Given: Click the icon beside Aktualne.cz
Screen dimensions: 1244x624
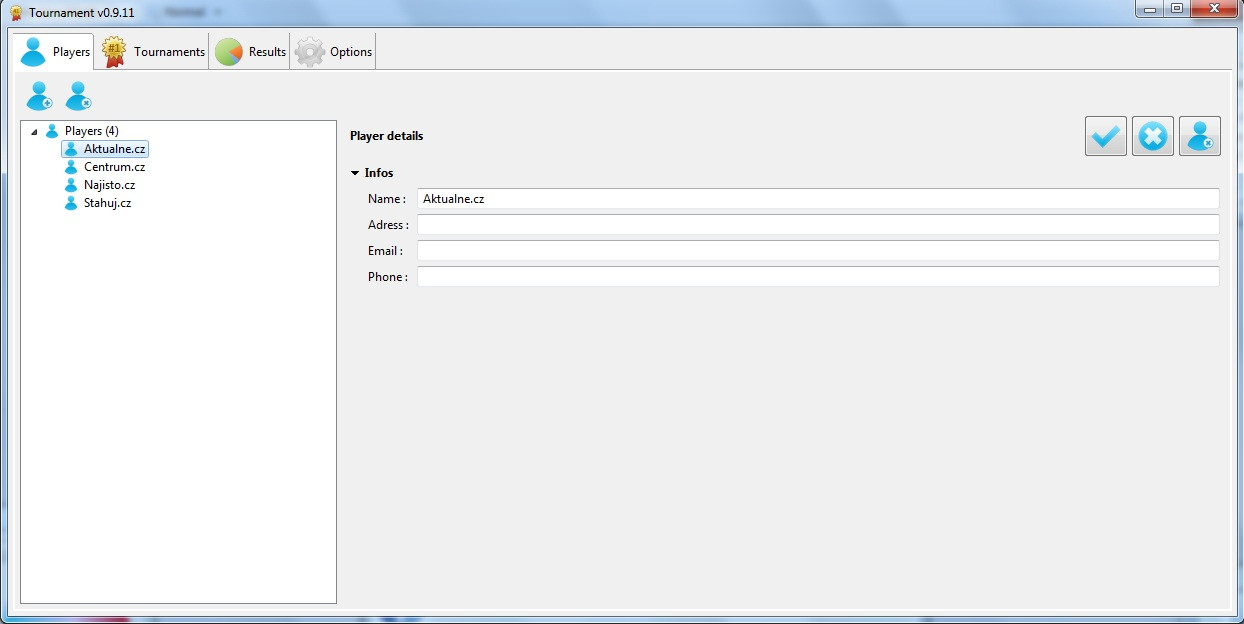Looking at the screenshot, I should pos(71,149).
